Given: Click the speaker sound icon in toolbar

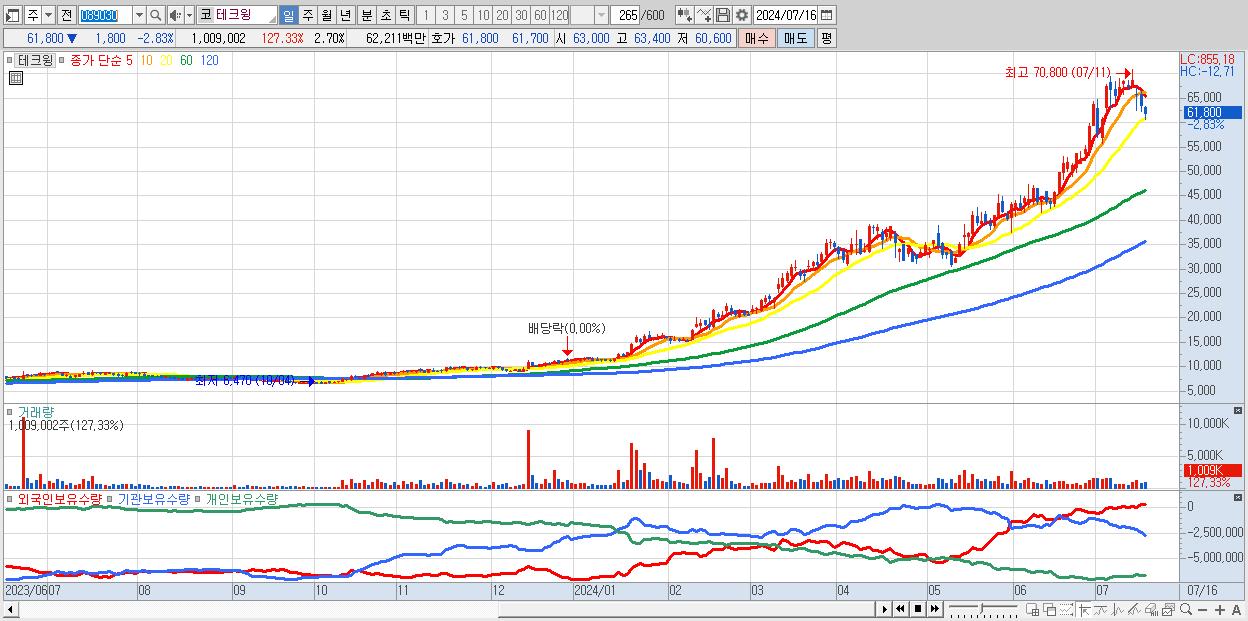Looking at the screenshot, I should 175,15.
